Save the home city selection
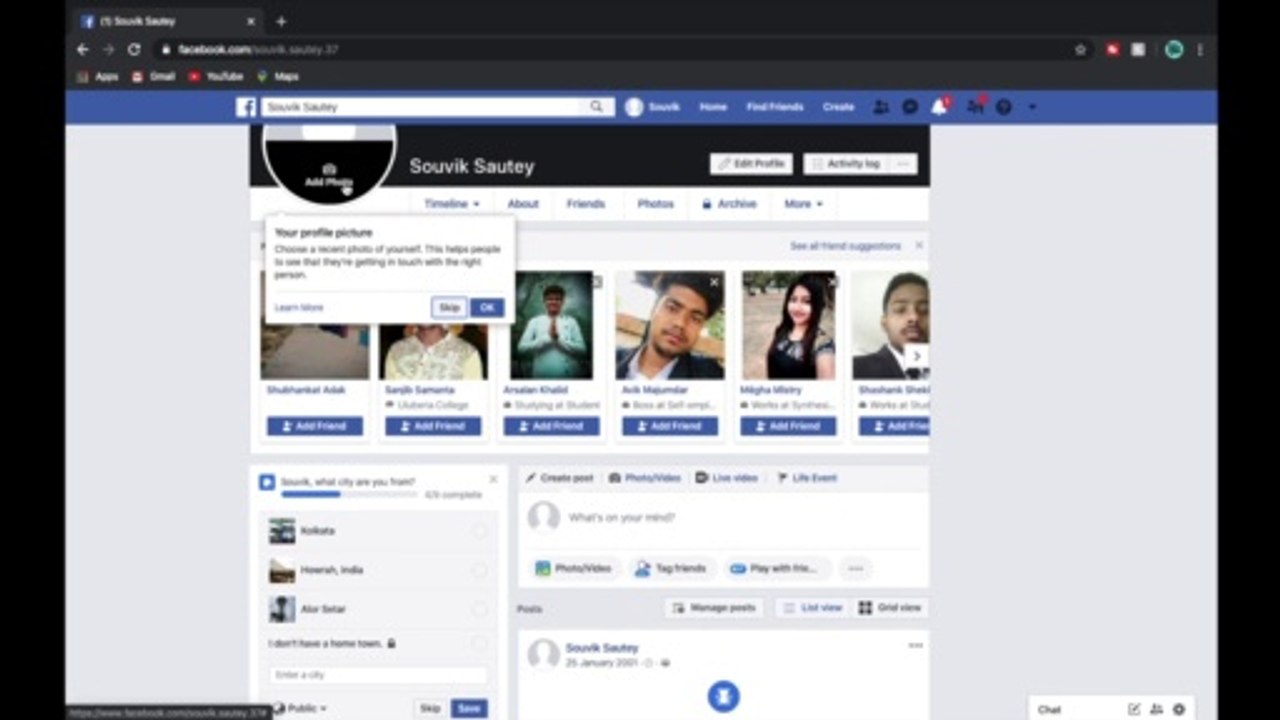The image size is (1280, 720). pos(469,708)
